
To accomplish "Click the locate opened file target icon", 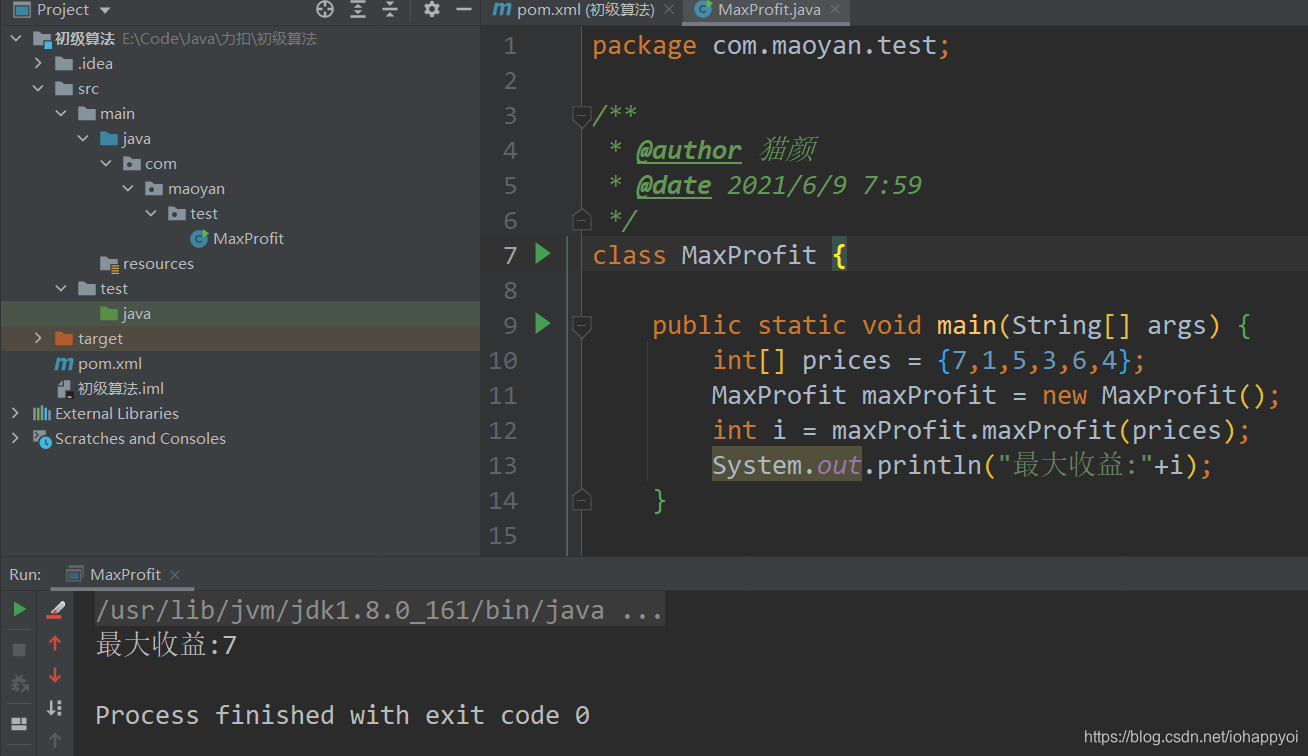I will (x=325, y=10).
